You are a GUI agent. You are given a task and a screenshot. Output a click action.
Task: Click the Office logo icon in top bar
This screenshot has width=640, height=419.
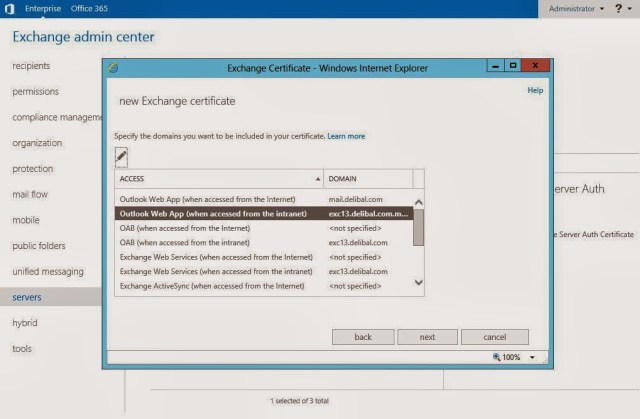[8, 8]
